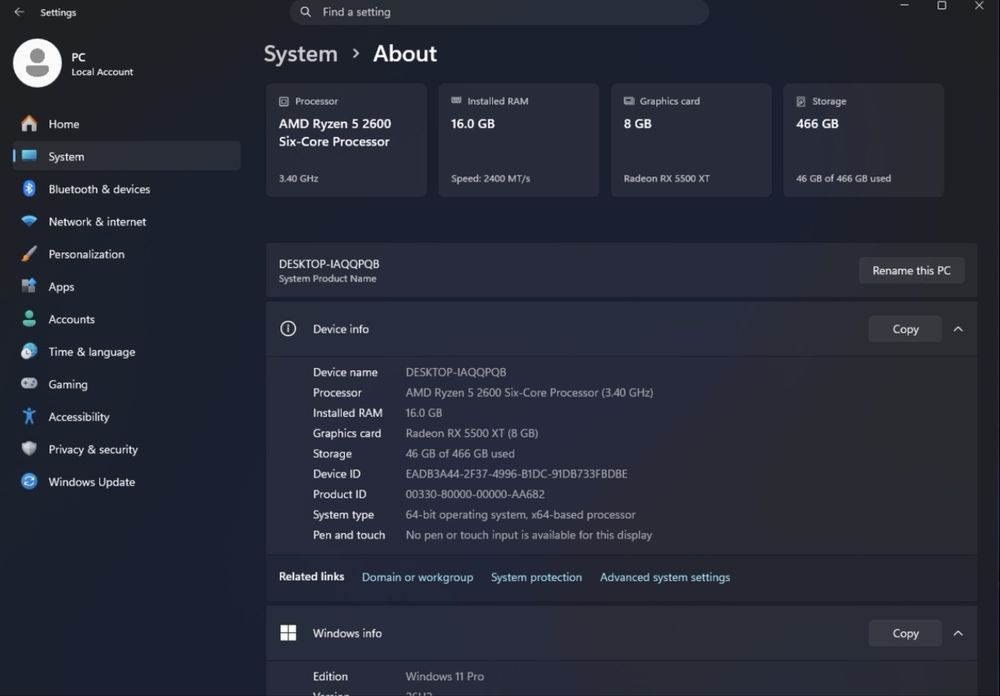
Task: Click the 466 GB storage card value
Action: click(x=817, y=124)
